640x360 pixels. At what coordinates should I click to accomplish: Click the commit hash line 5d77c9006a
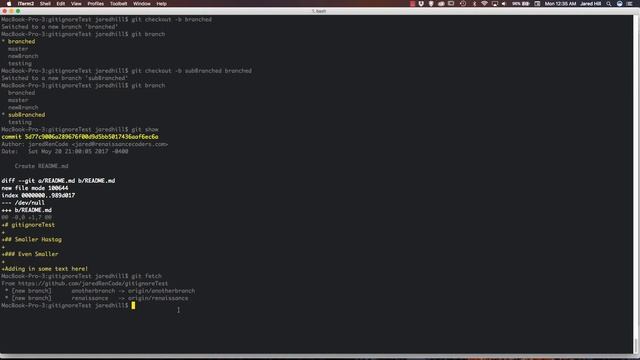pos(80,137)
